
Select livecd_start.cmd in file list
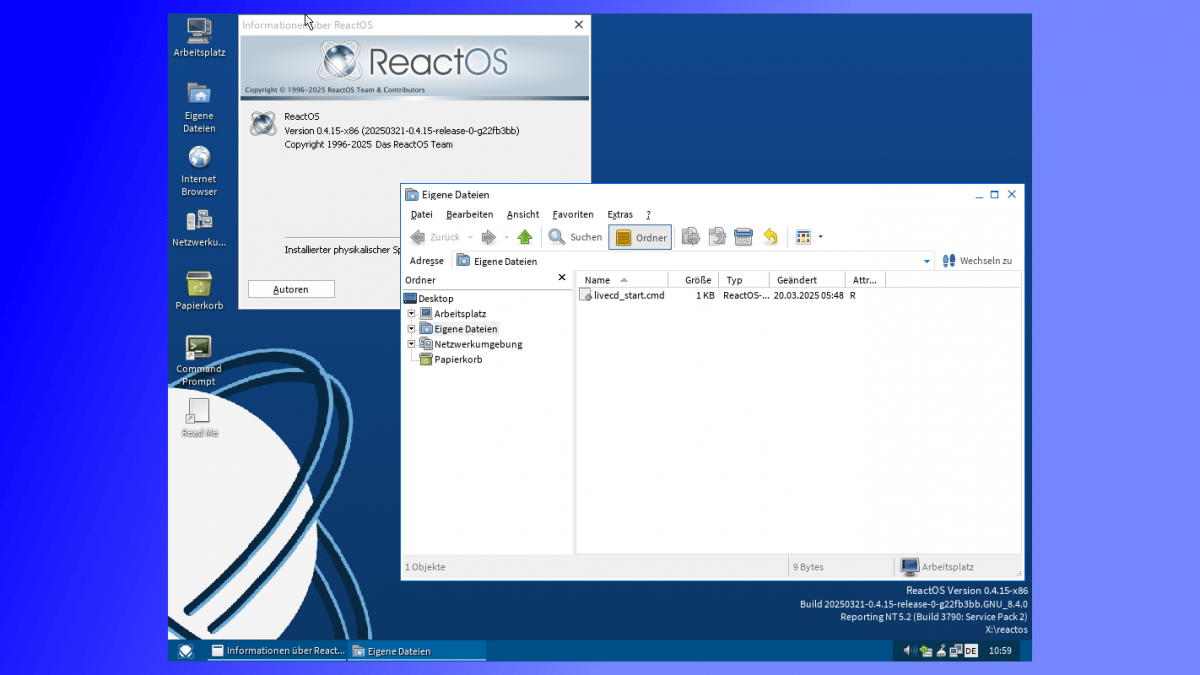click(628, 295)
